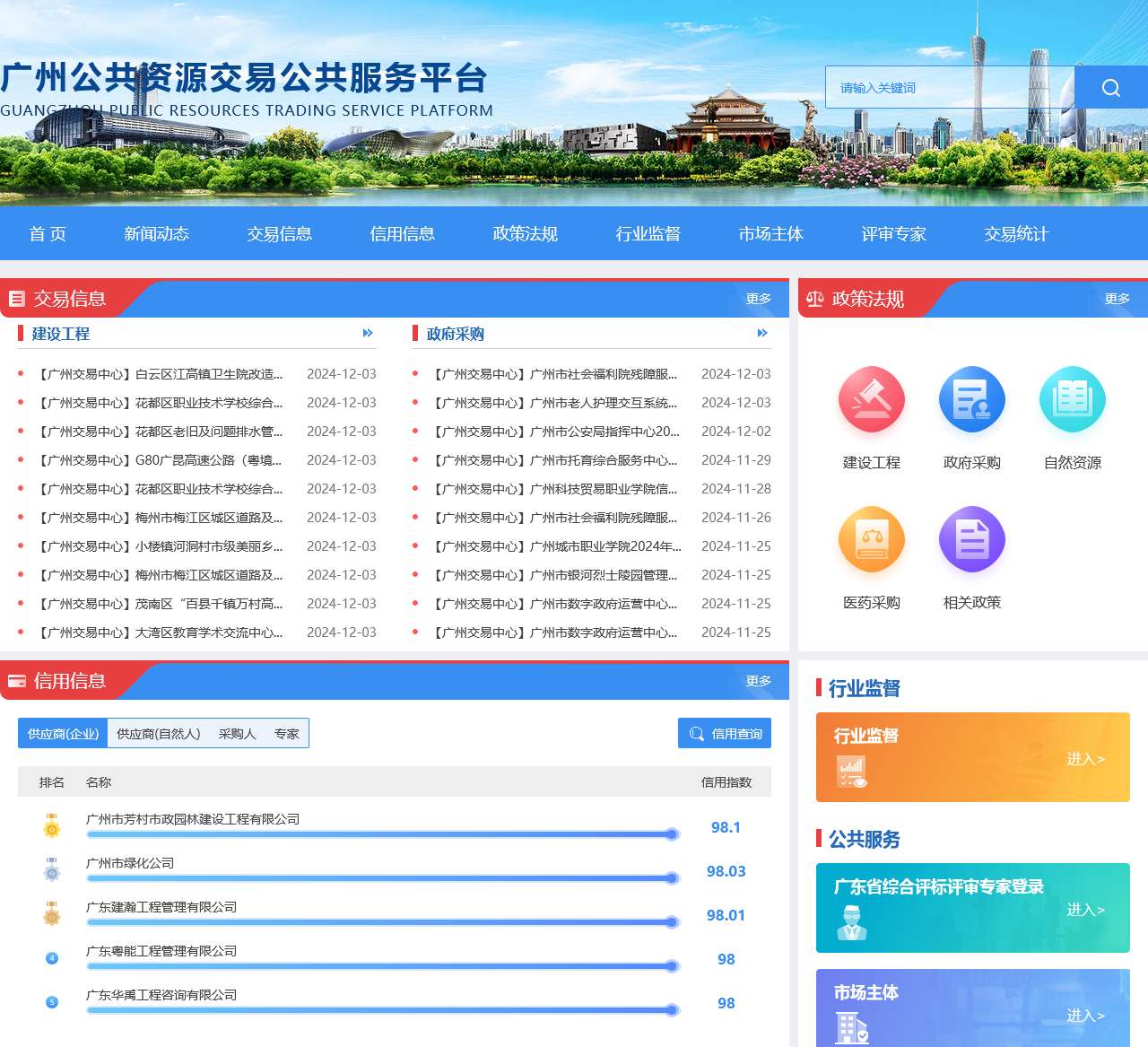The width and height of the screenshot is (1148, 1047).
Task: Go to 评审专家 menu item
Action: pyautogui.click(x=893, y=234)
